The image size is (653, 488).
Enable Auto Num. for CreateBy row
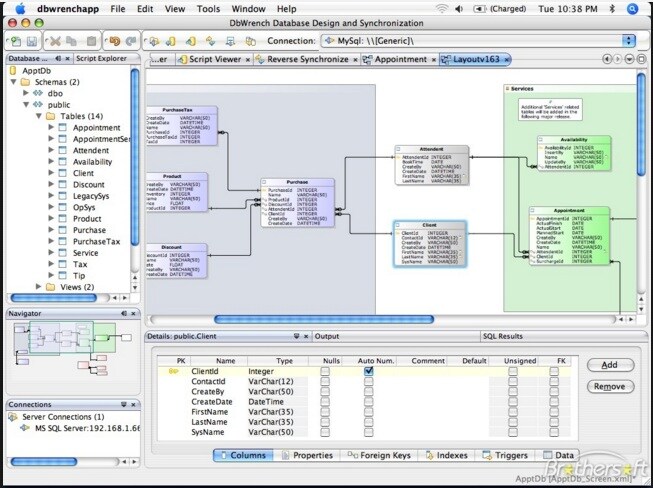click(369, 392)
